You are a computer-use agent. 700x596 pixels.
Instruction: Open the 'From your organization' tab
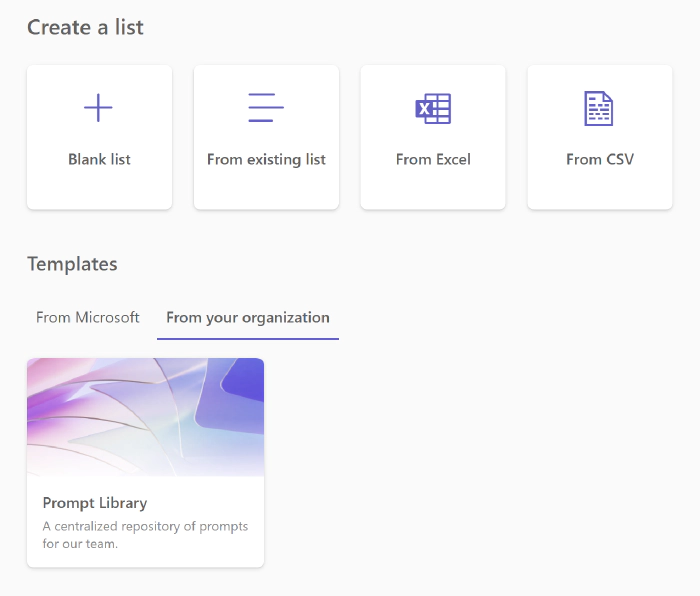[248, 317]
